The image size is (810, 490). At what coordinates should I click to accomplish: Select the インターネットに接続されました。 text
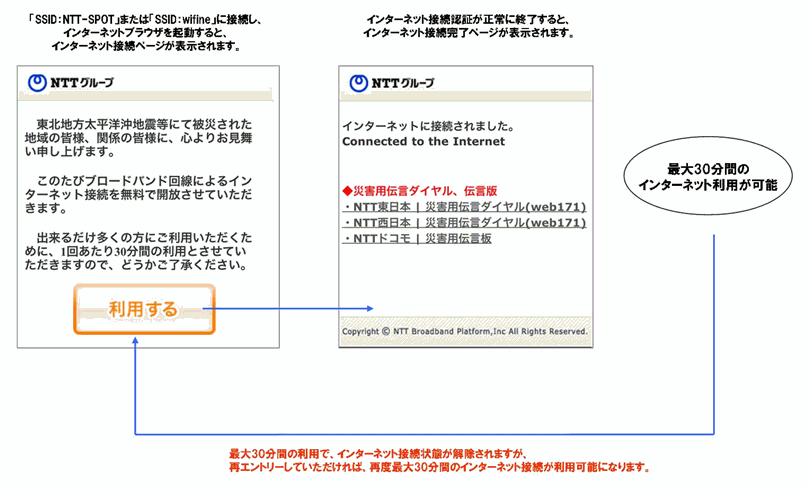428,126
